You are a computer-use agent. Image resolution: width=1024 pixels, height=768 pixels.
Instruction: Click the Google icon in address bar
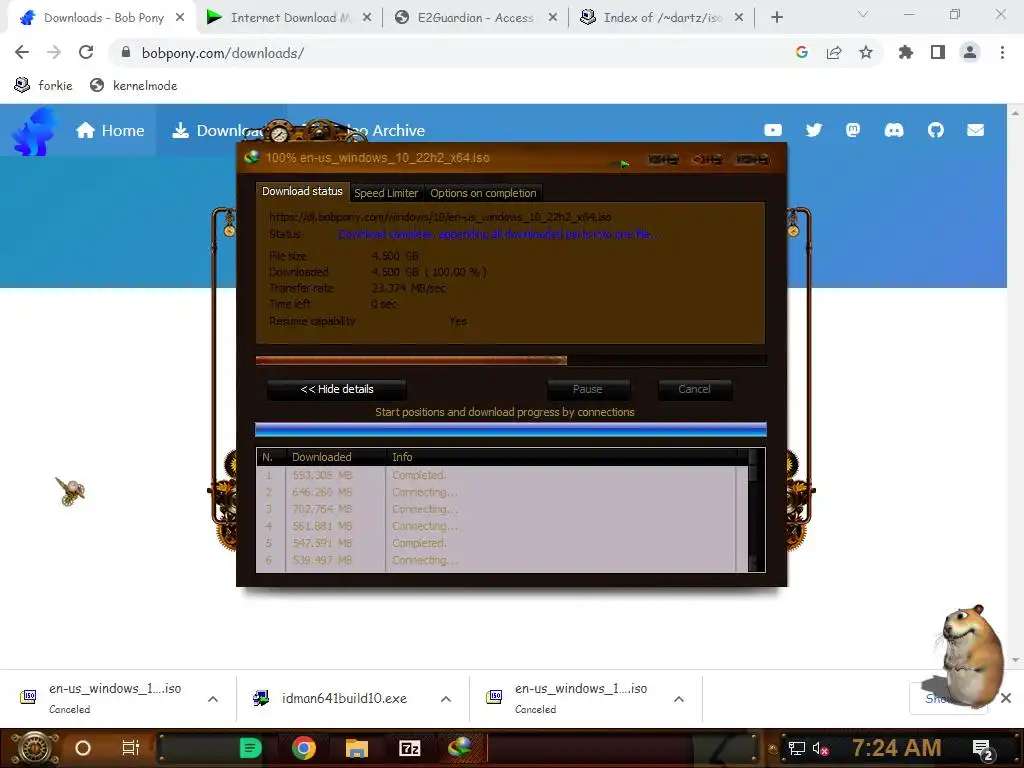pyautogui.click(x=801, y=52)
